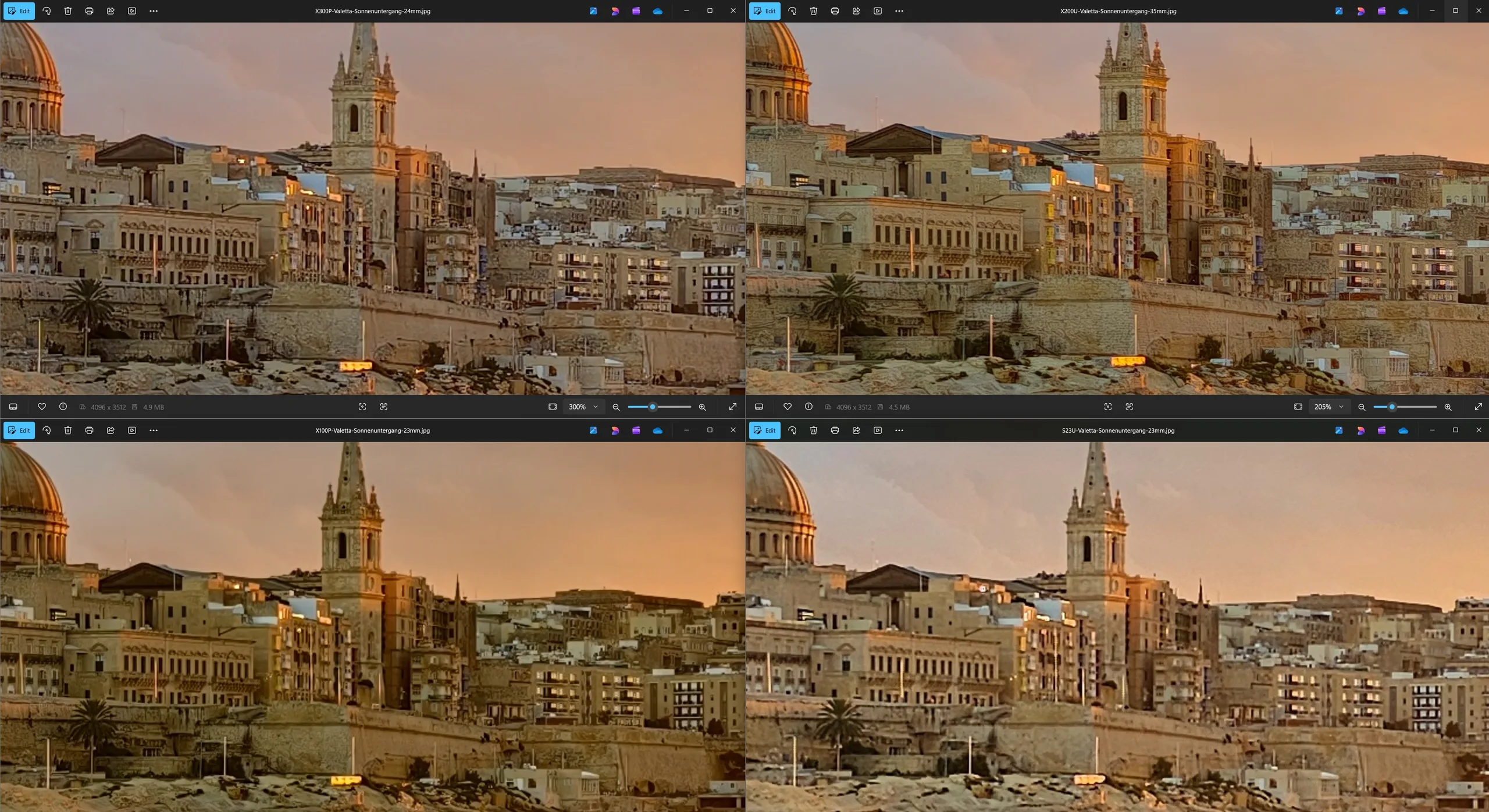Click Edit button in S23U window
1489x812 pixels.
tap(765, 430)
